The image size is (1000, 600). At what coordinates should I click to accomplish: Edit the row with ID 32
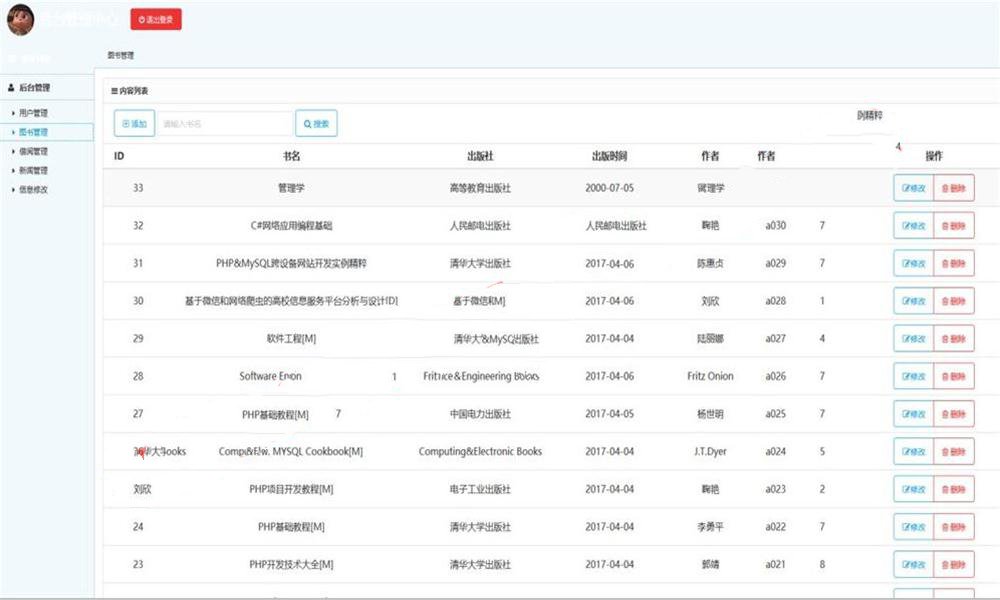[913, 226]
